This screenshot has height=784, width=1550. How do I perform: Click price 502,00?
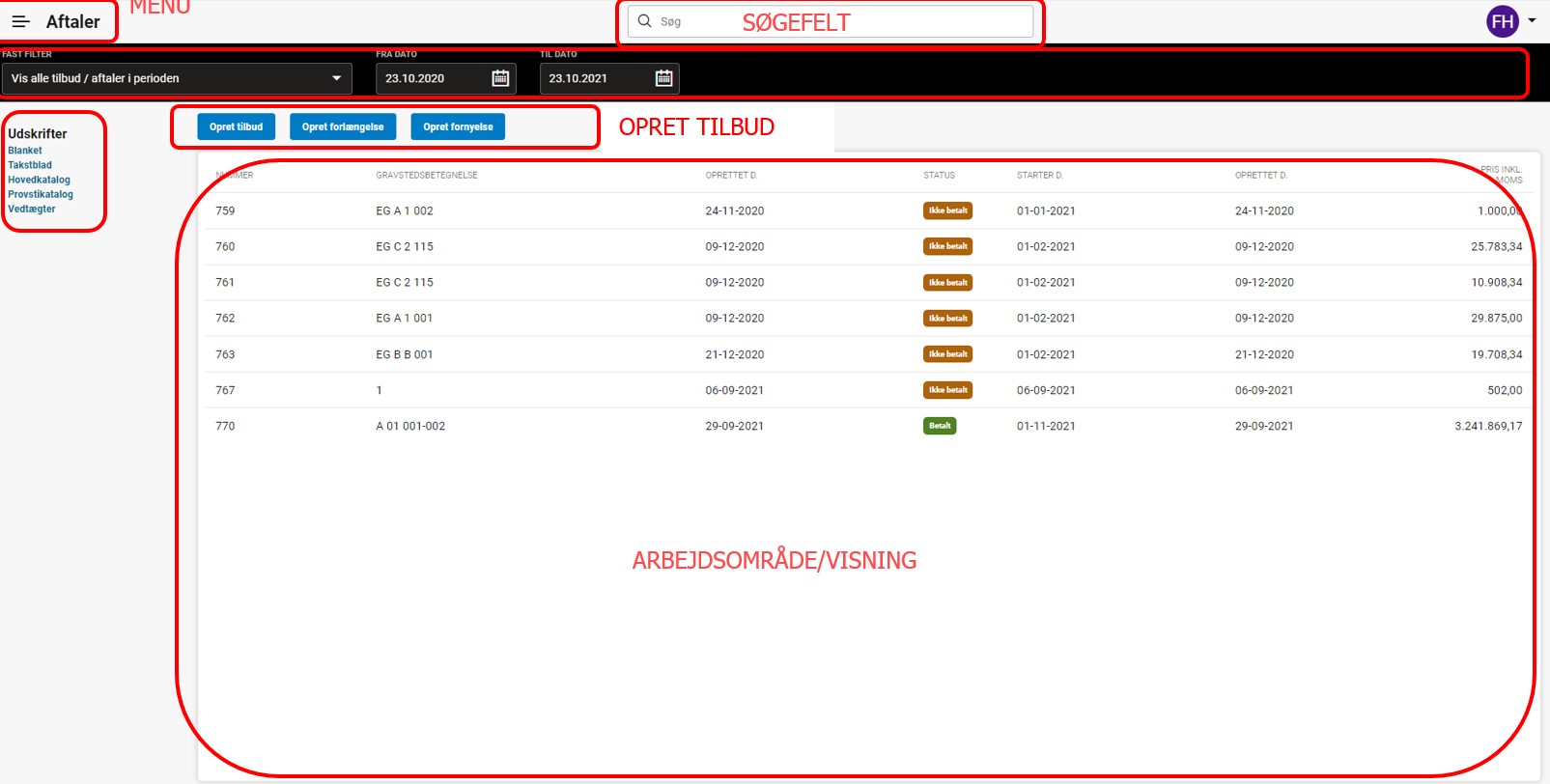tap(1505, 390)
